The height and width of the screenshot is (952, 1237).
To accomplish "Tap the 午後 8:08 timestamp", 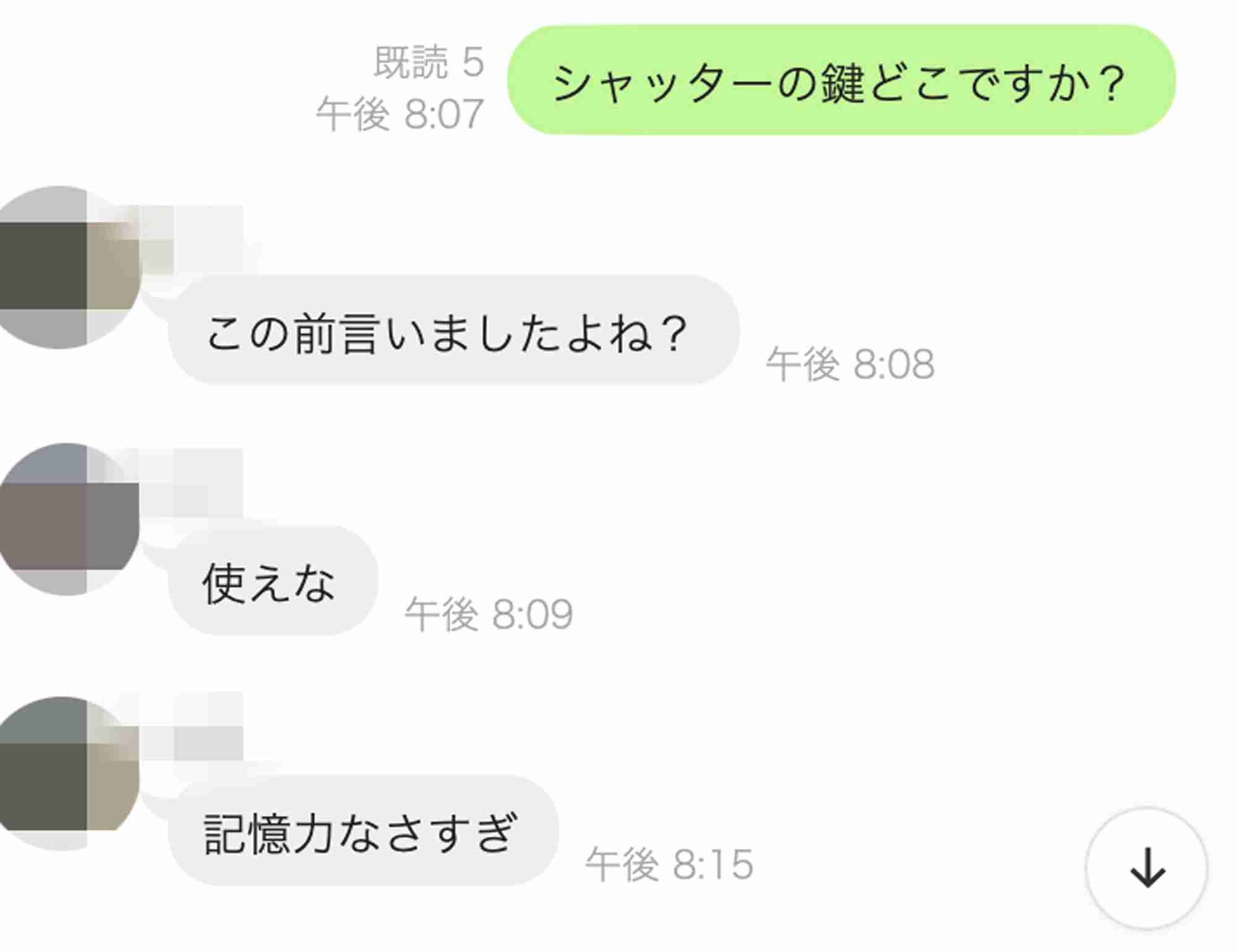I will (850, 364).
